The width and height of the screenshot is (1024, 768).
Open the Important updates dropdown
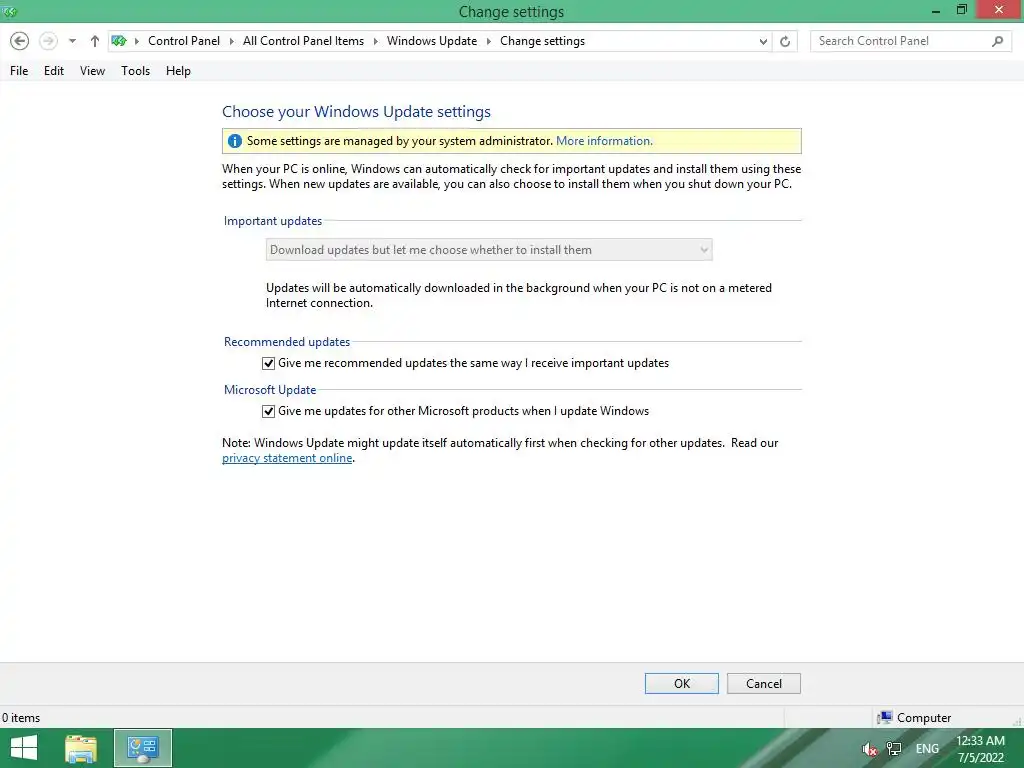[489, 249]
